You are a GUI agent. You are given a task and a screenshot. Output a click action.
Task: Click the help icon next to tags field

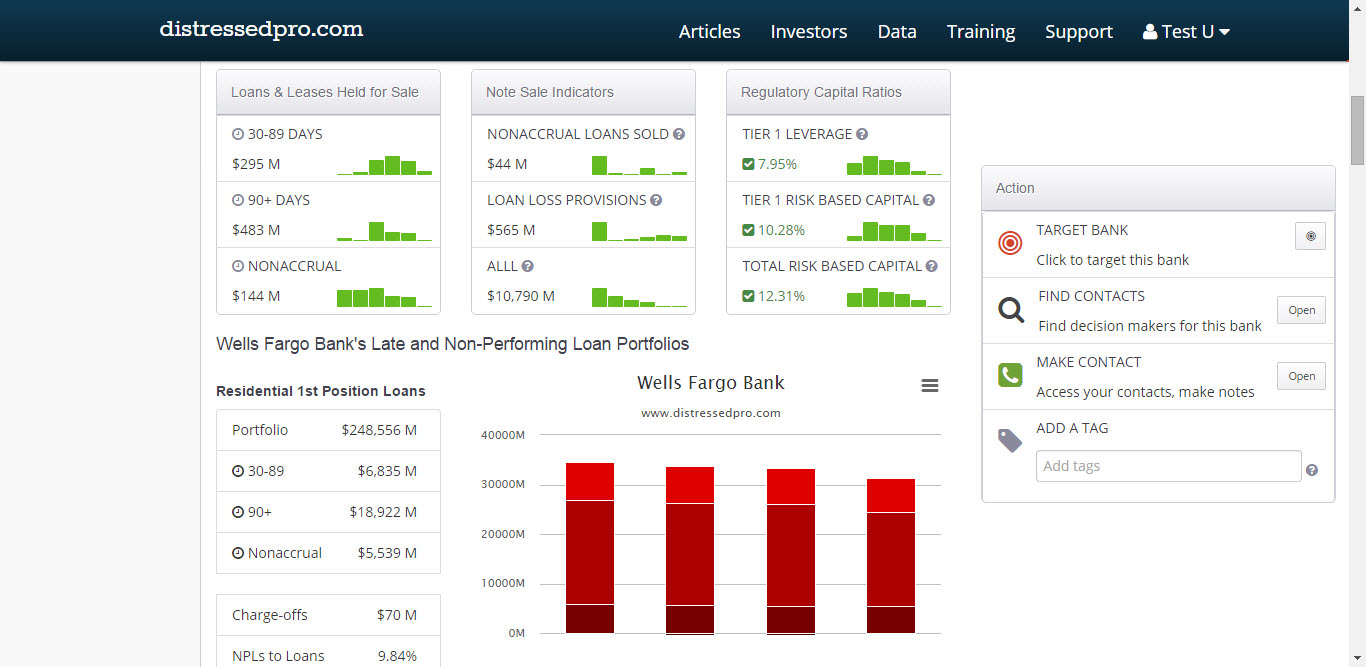click(1312, 470)
